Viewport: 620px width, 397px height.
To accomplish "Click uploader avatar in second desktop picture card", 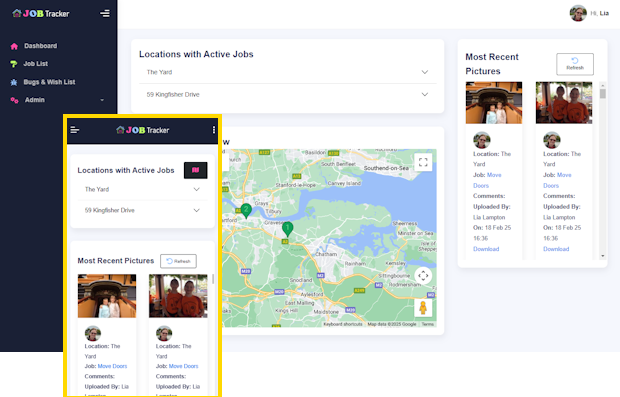I will click(x=552, y=140).
